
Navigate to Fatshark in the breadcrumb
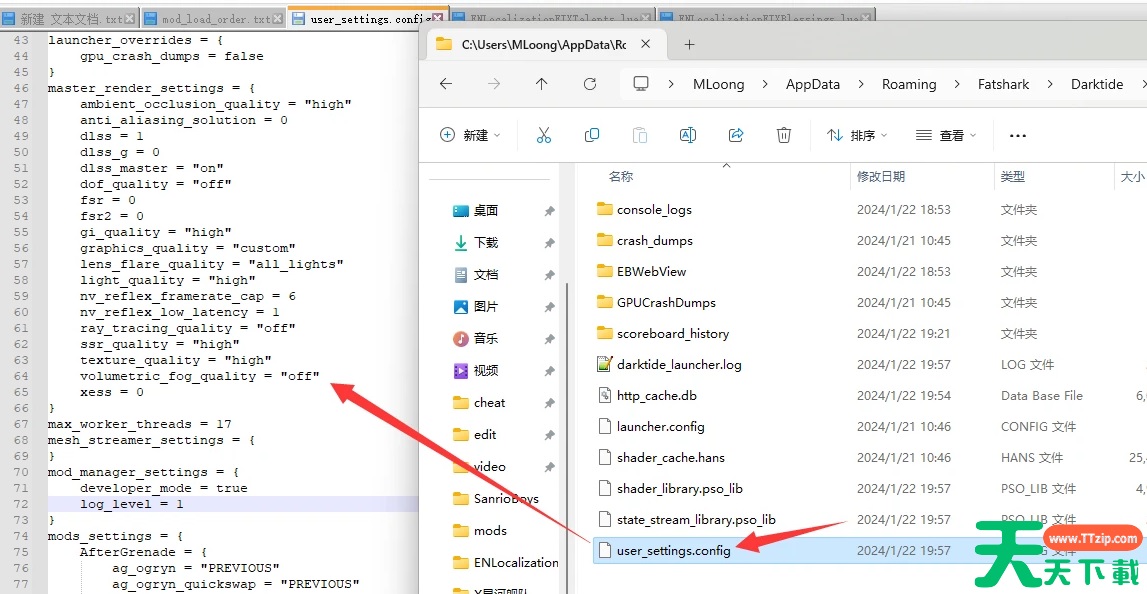pyautogui.click(x=1004, y=84)
